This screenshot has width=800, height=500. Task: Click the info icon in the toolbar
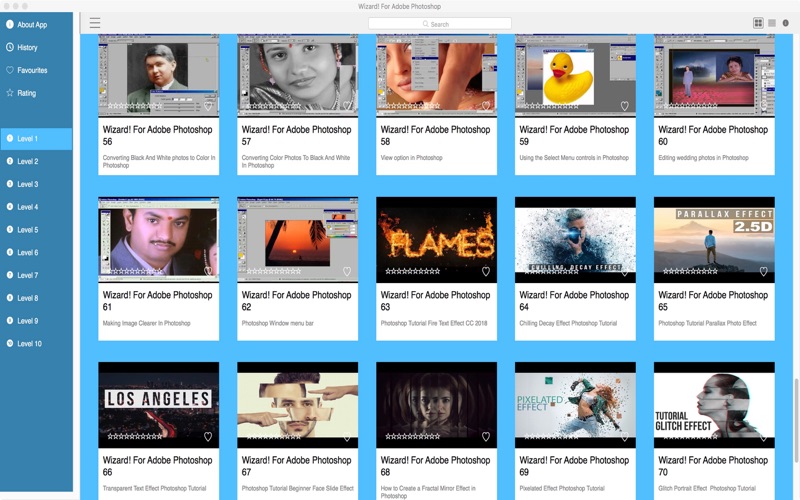point(786,23)
